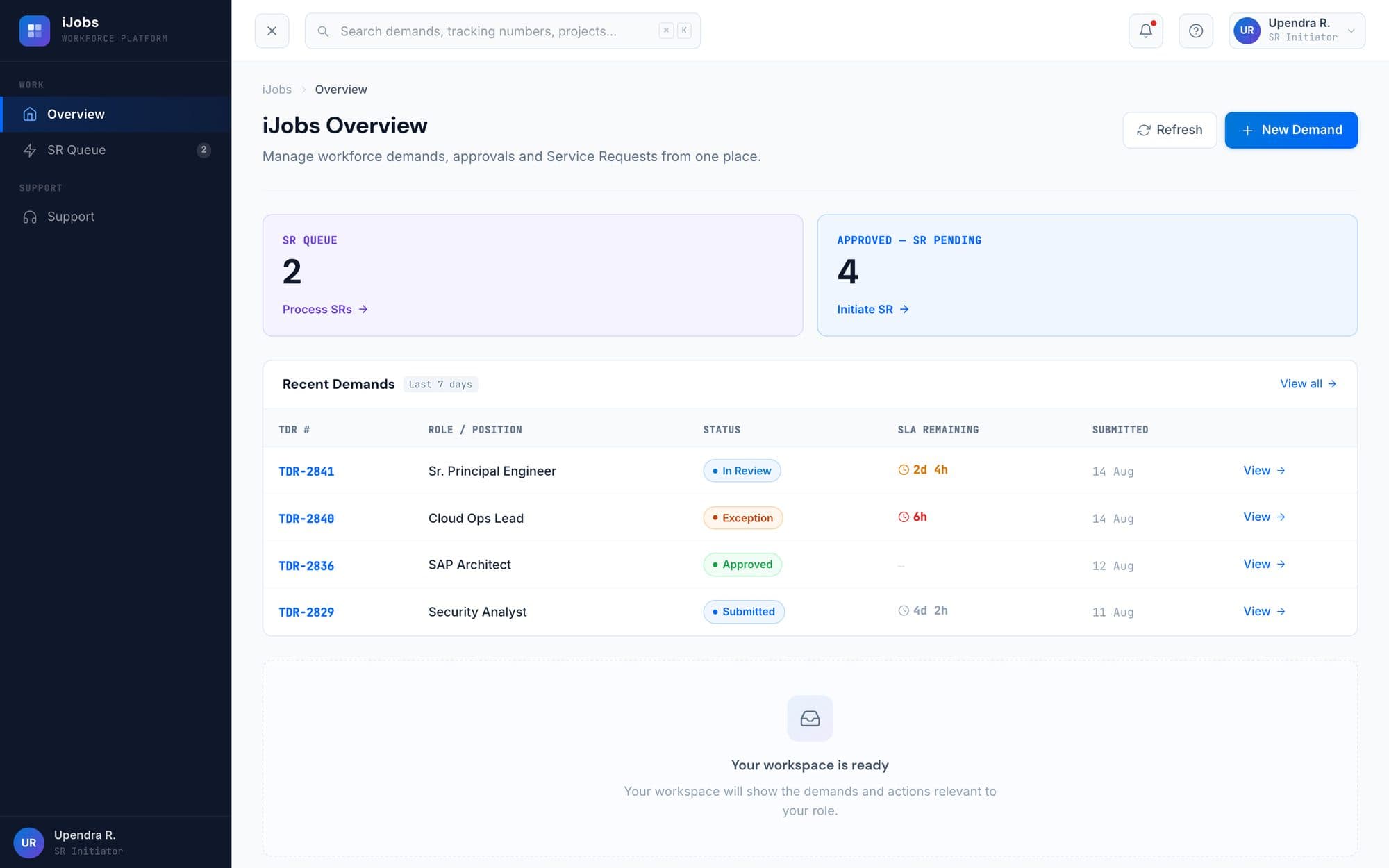The image size is (1389, 868).
Task: Click the Process SRs link
Action: 325,309
